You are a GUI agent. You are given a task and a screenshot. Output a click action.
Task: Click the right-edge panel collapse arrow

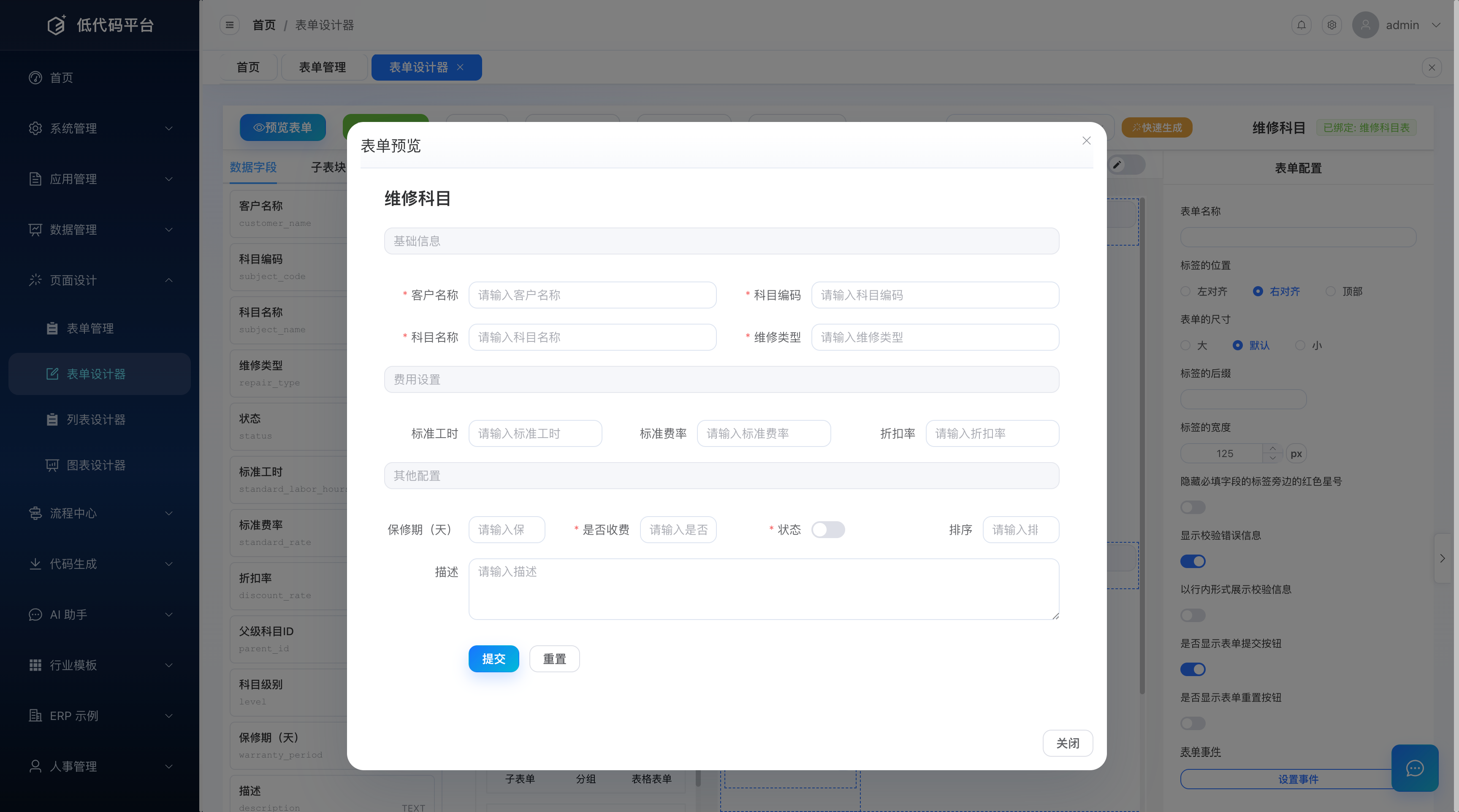[1443, 558]
